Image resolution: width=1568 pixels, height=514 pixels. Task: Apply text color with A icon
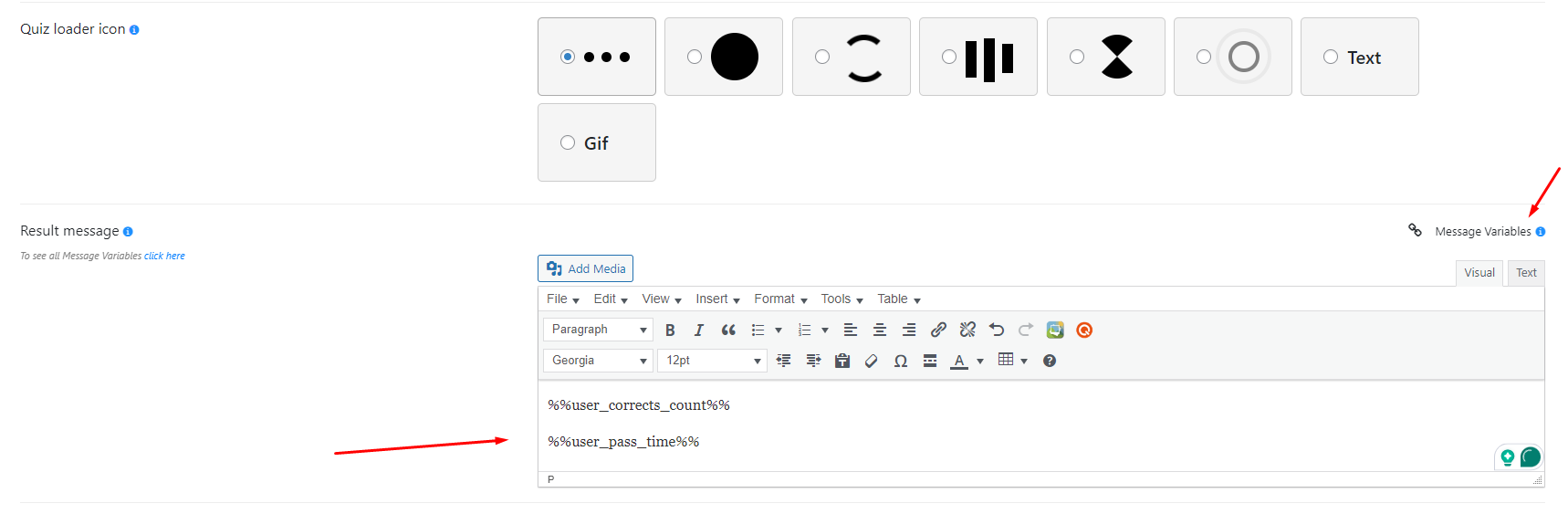[959, 361]
